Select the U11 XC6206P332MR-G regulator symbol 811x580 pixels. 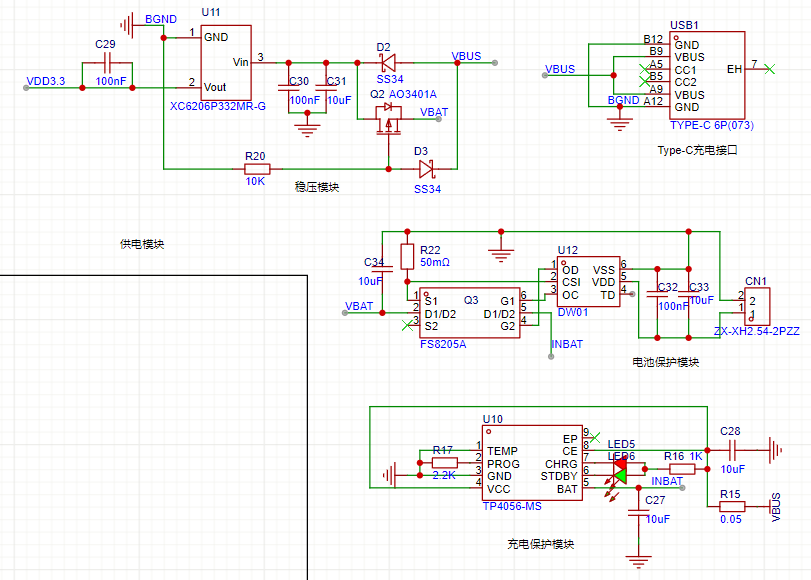(x=226, y=63)
